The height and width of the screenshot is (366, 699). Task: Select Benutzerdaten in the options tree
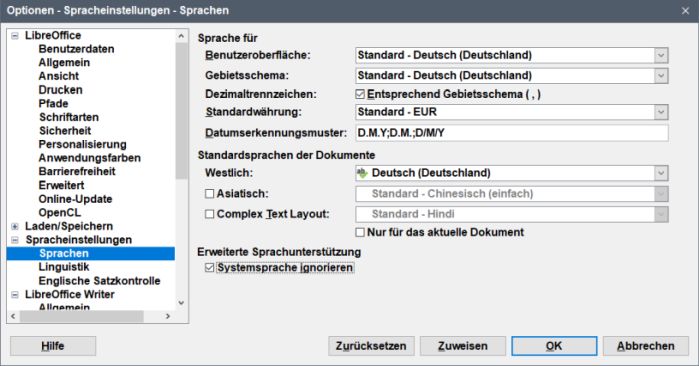(x=76, y=49)
